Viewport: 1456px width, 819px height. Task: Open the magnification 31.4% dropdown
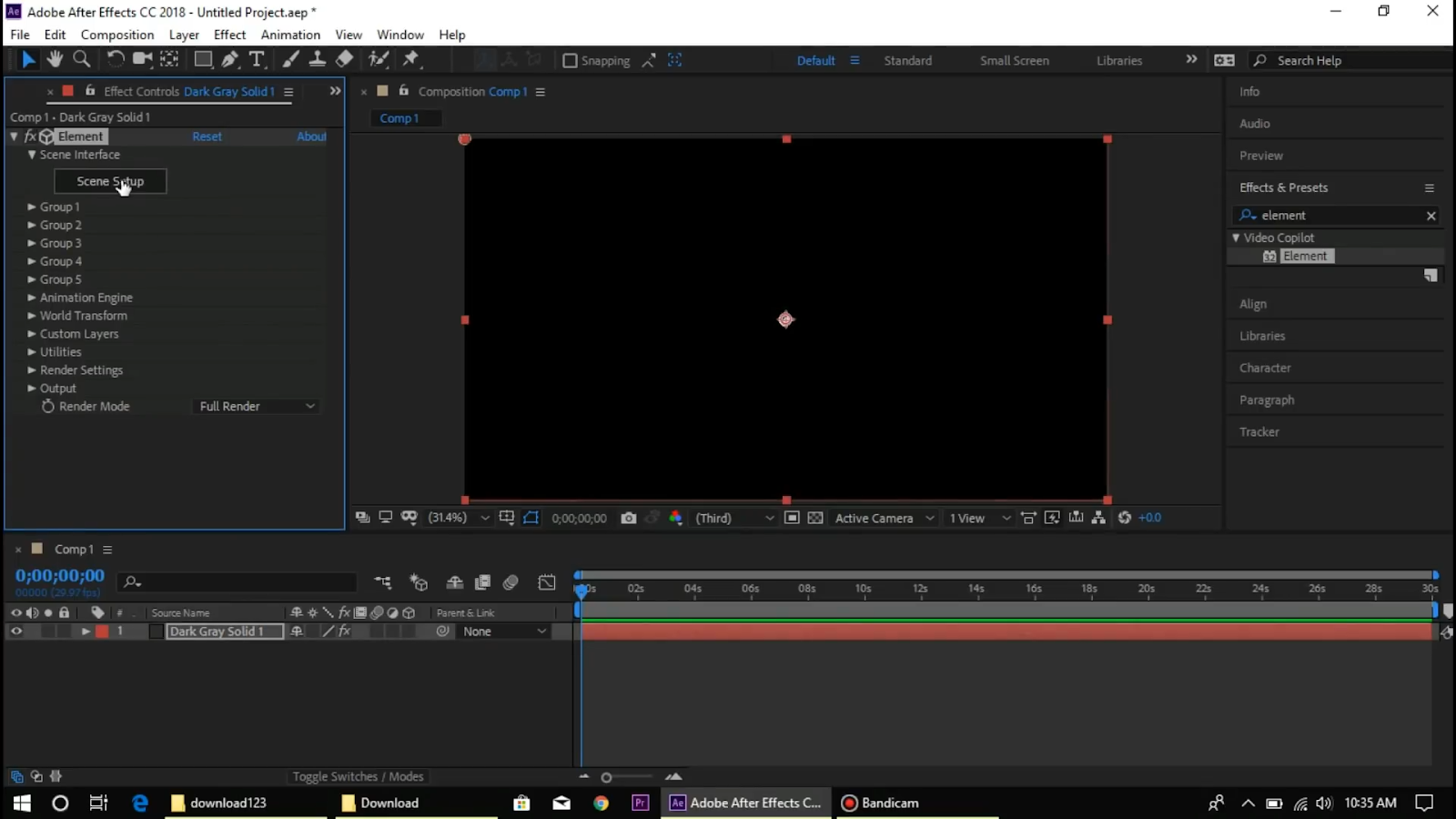(x=459, y=518)
